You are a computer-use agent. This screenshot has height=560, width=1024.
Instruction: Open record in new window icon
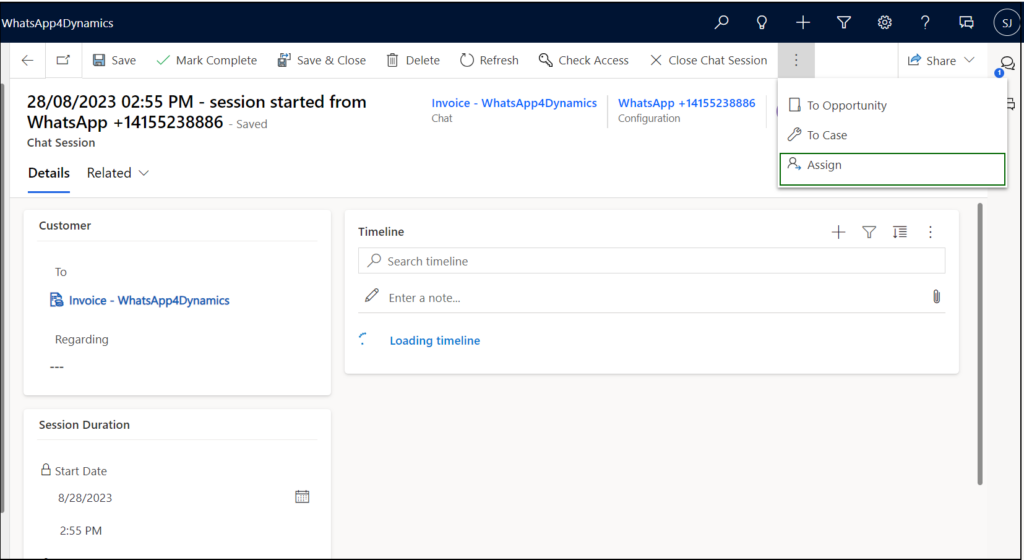[x=63, y=60]
